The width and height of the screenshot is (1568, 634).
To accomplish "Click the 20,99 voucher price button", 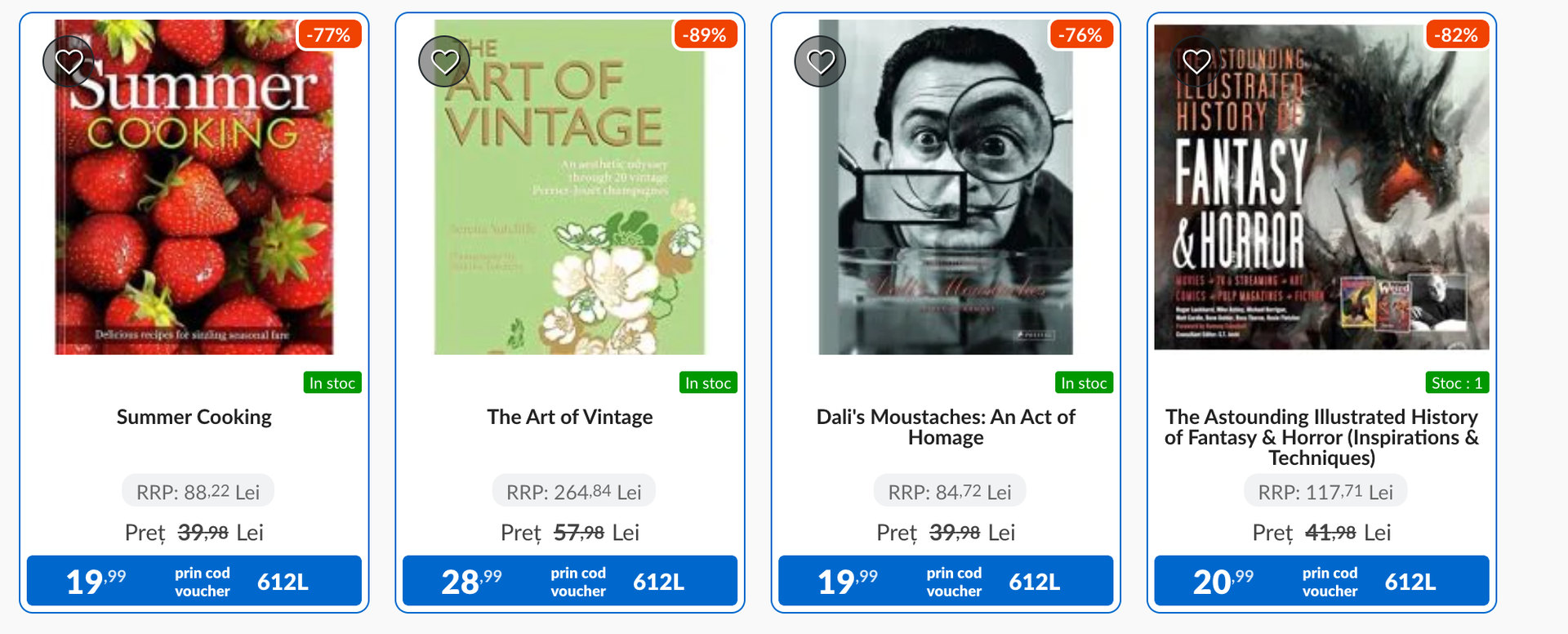I will (1321, 581).
